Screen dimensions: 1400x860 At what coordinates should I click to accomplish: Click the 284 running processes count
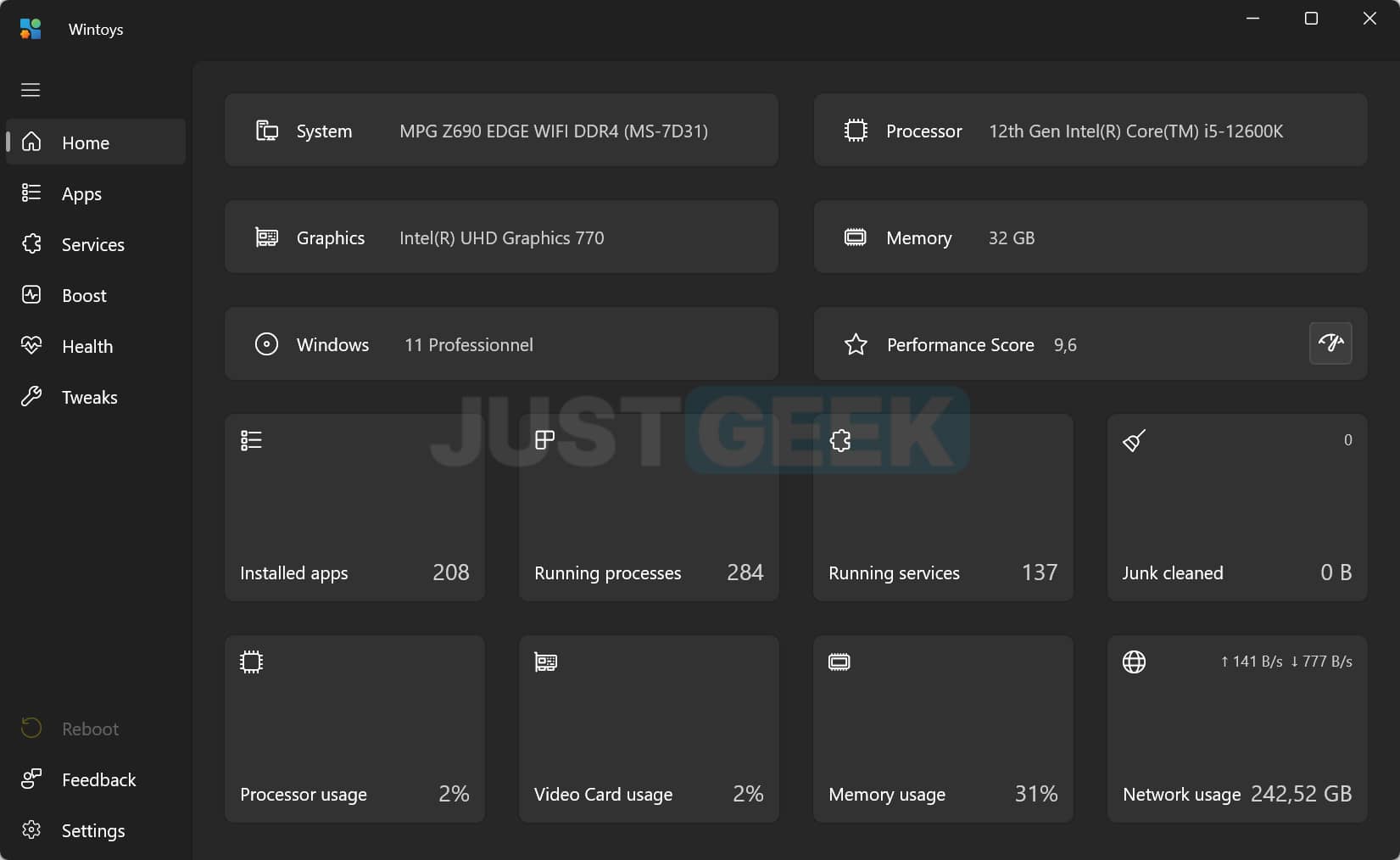745,572
